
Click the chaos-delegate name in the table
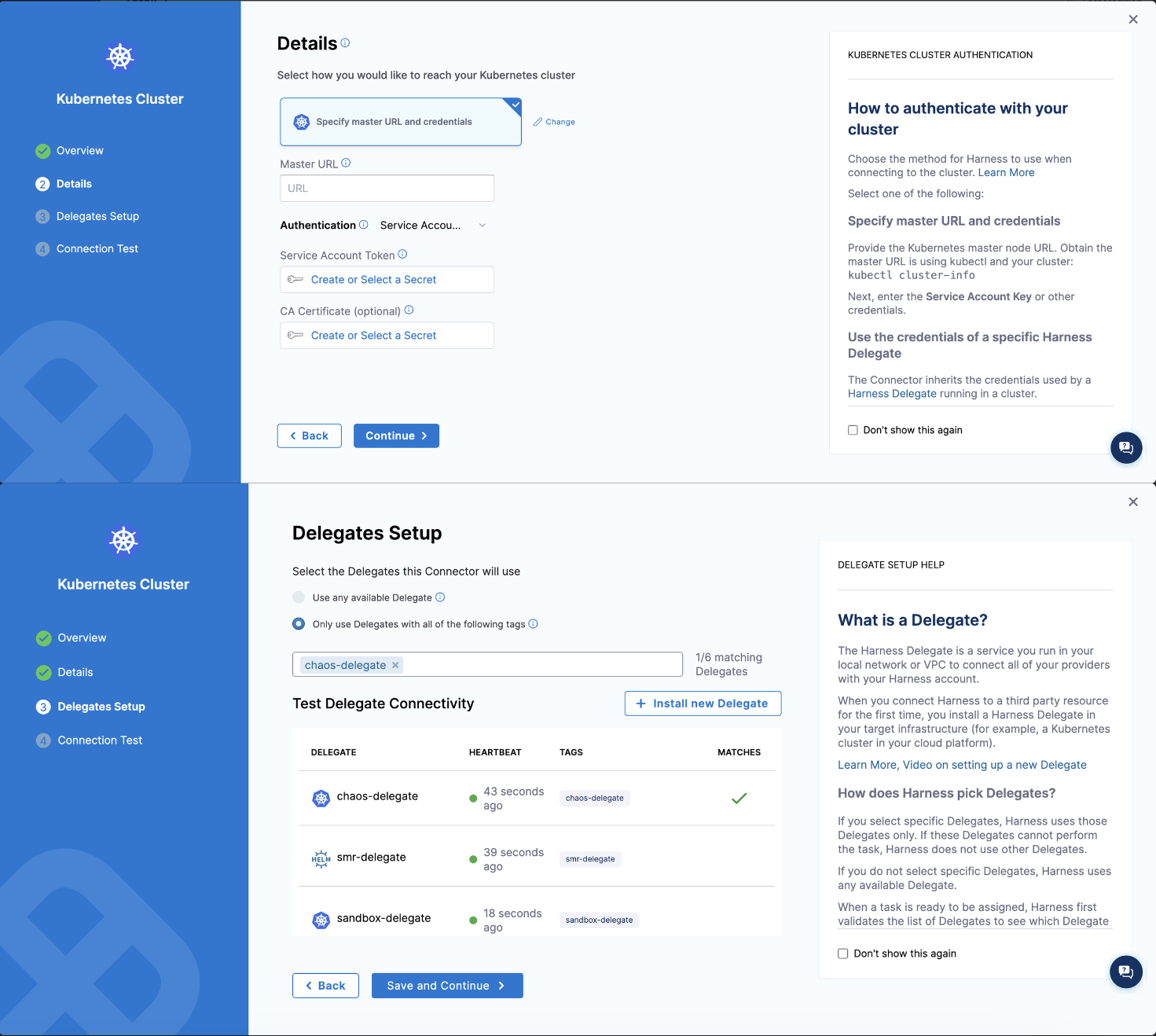(x=377, y=796)
